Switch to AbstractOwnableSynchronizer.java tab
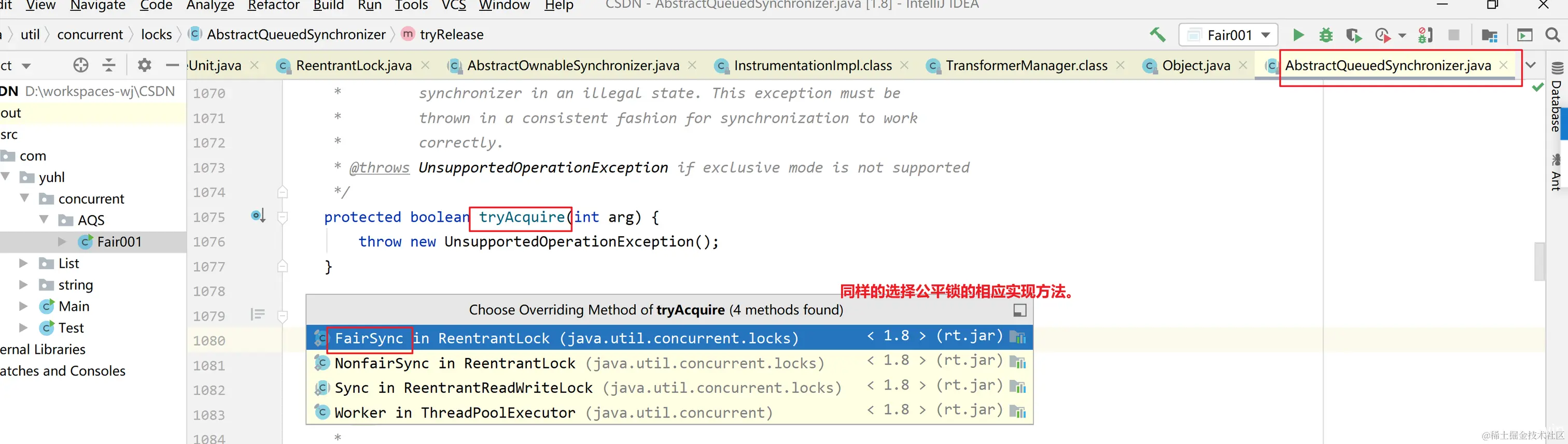 pyautogui.click(x=572, y=65)
